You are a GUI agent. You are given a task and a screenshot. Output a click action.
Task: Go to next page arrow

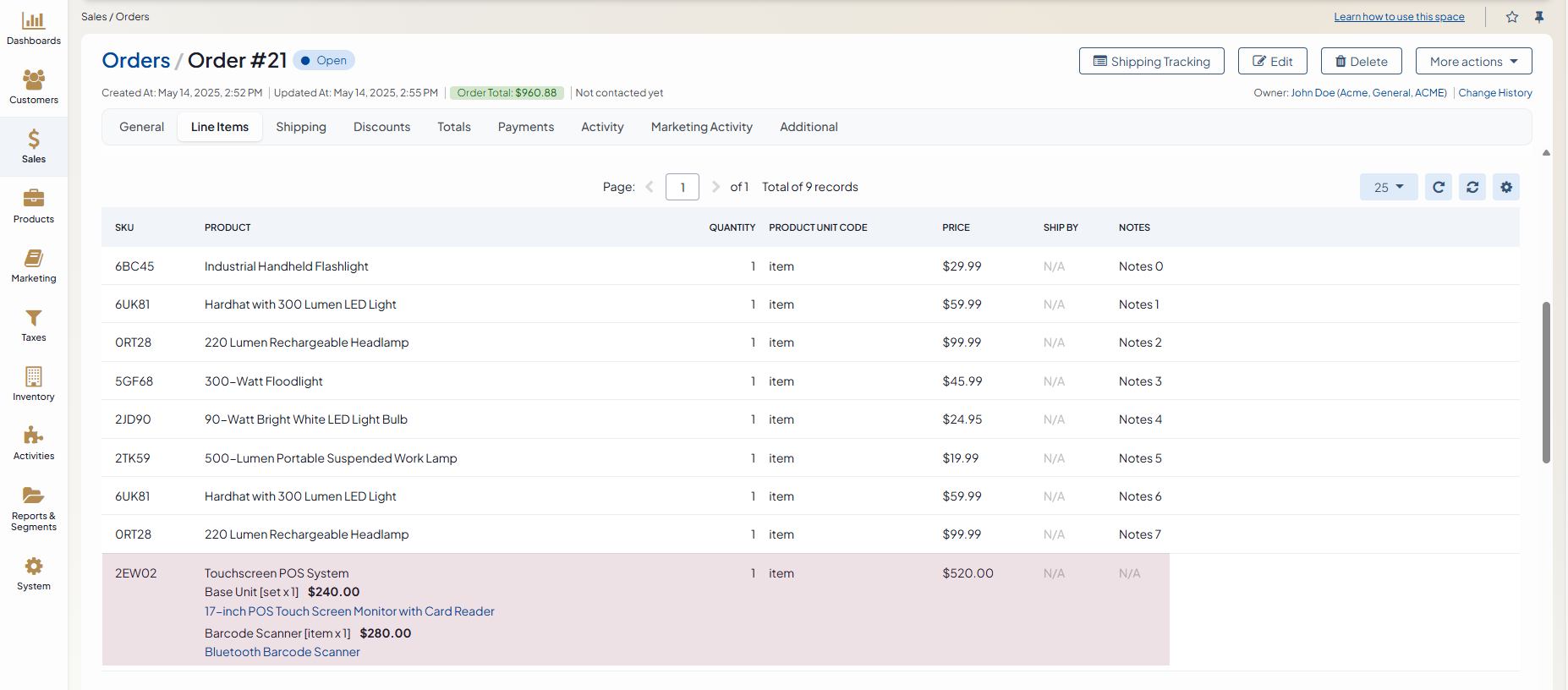click(715, 187)
